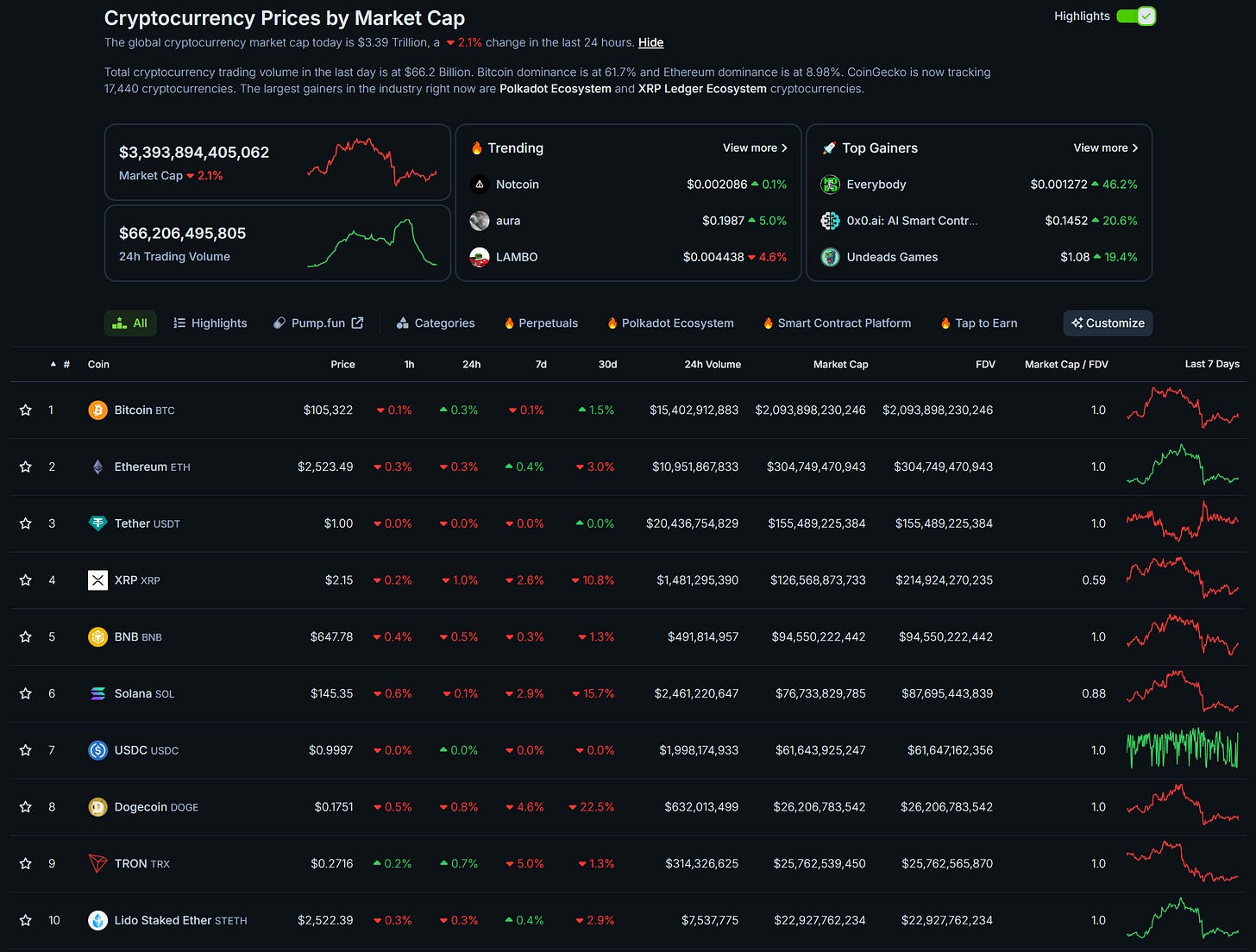Open the Categories tab

click(x=436, y=323)
